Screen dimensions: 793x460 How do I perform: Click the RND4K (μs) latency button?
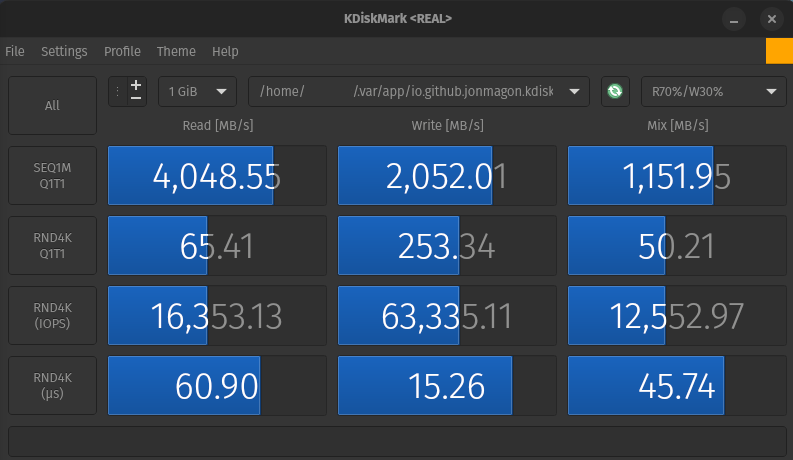click(53, 386)
